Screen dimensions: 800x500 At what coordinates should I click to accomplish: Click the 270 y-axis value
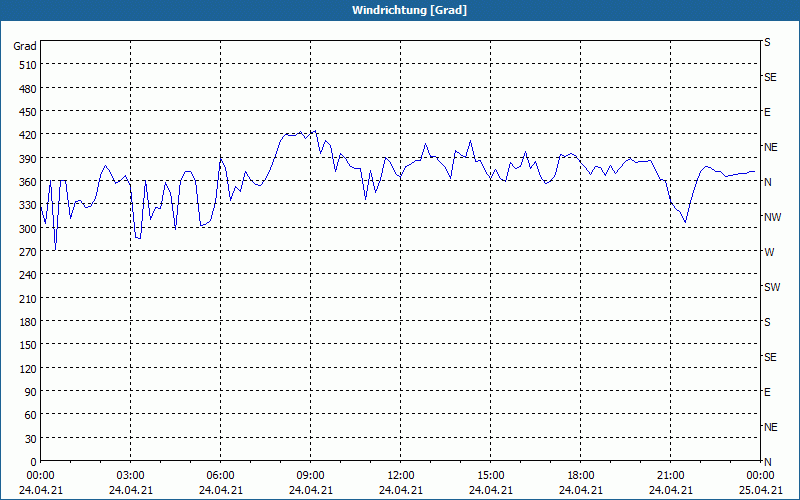click(28, 252)
